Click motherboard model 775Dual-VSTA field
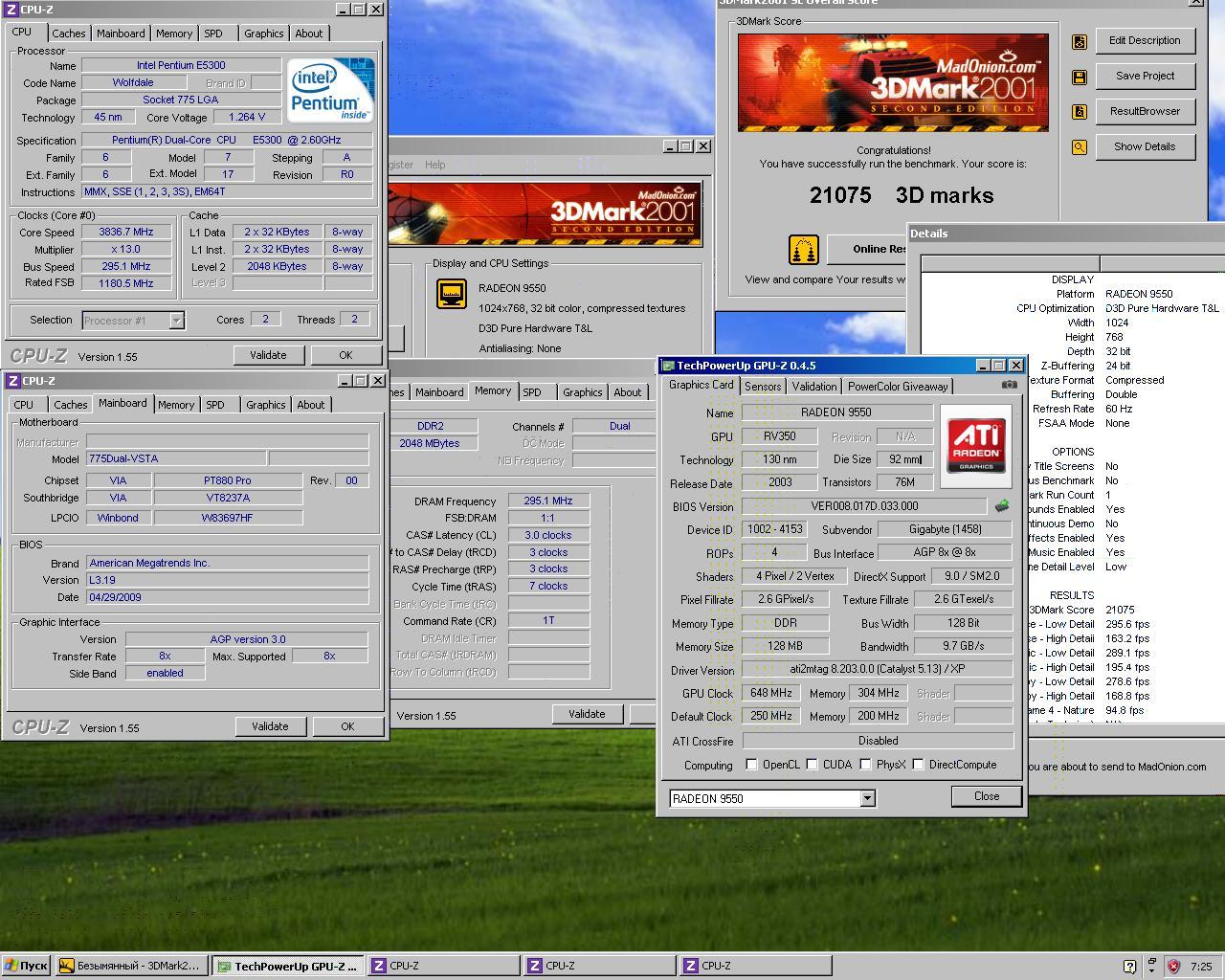 click(x=176, y=459)
